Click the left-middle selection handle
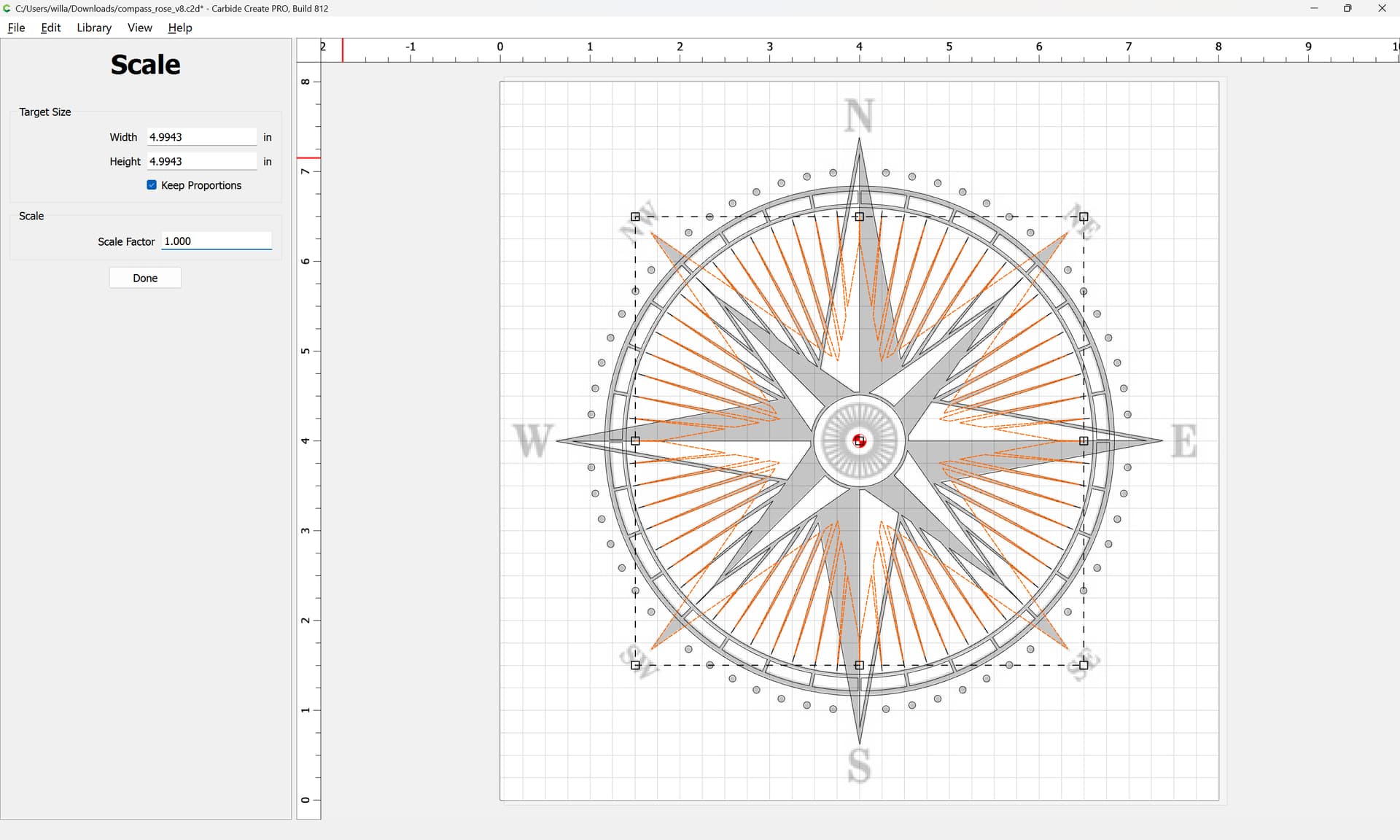Viewport: 1400px width, 840px height. 635,440
